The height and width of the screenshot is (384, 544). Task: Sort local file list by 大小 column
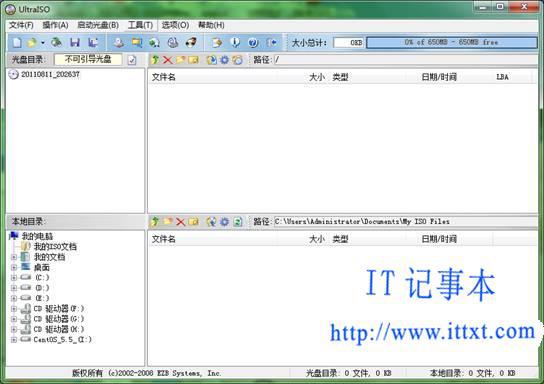[x=304, y=239]
